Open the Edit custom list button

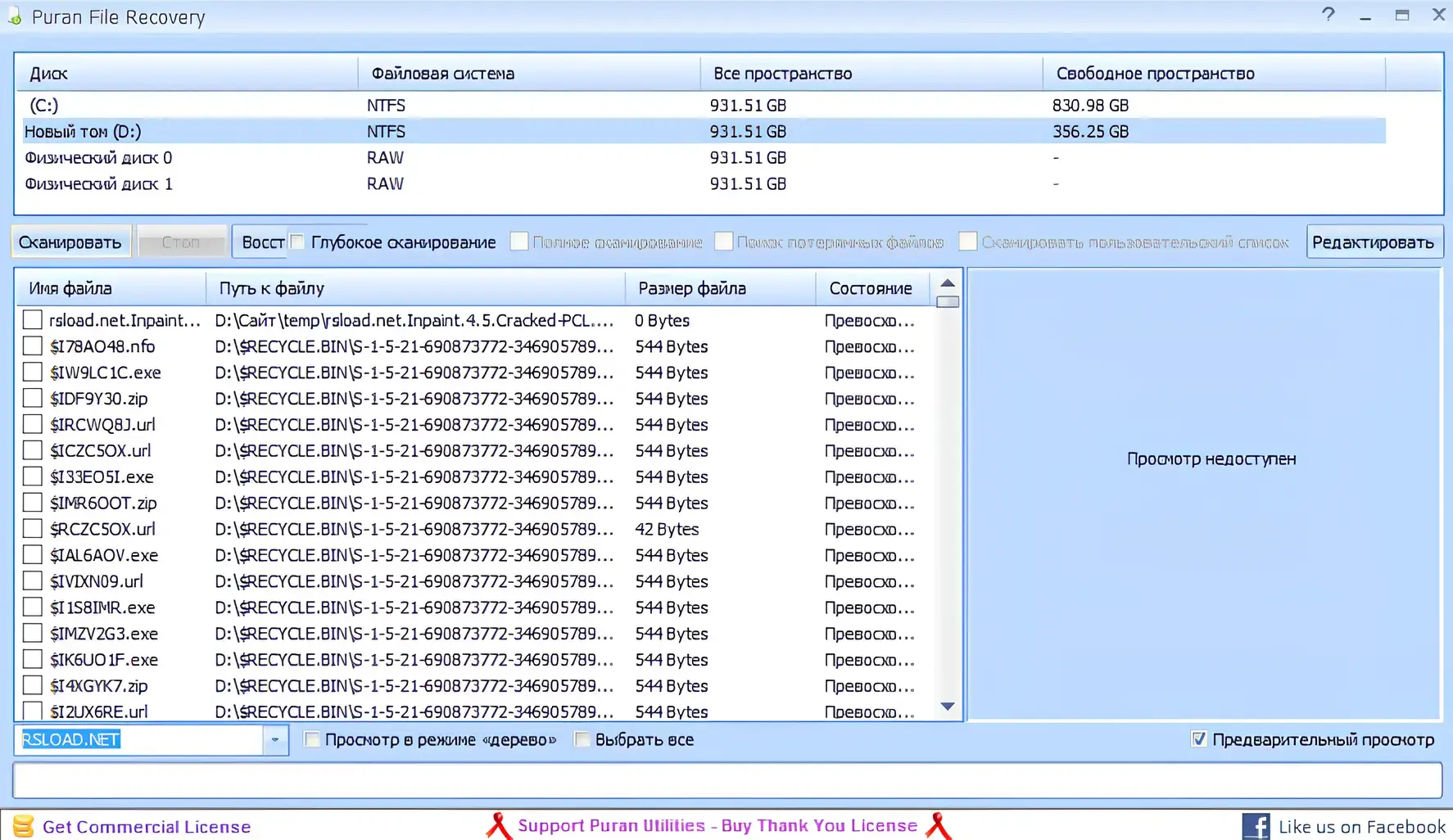(x=1373, y=242)
